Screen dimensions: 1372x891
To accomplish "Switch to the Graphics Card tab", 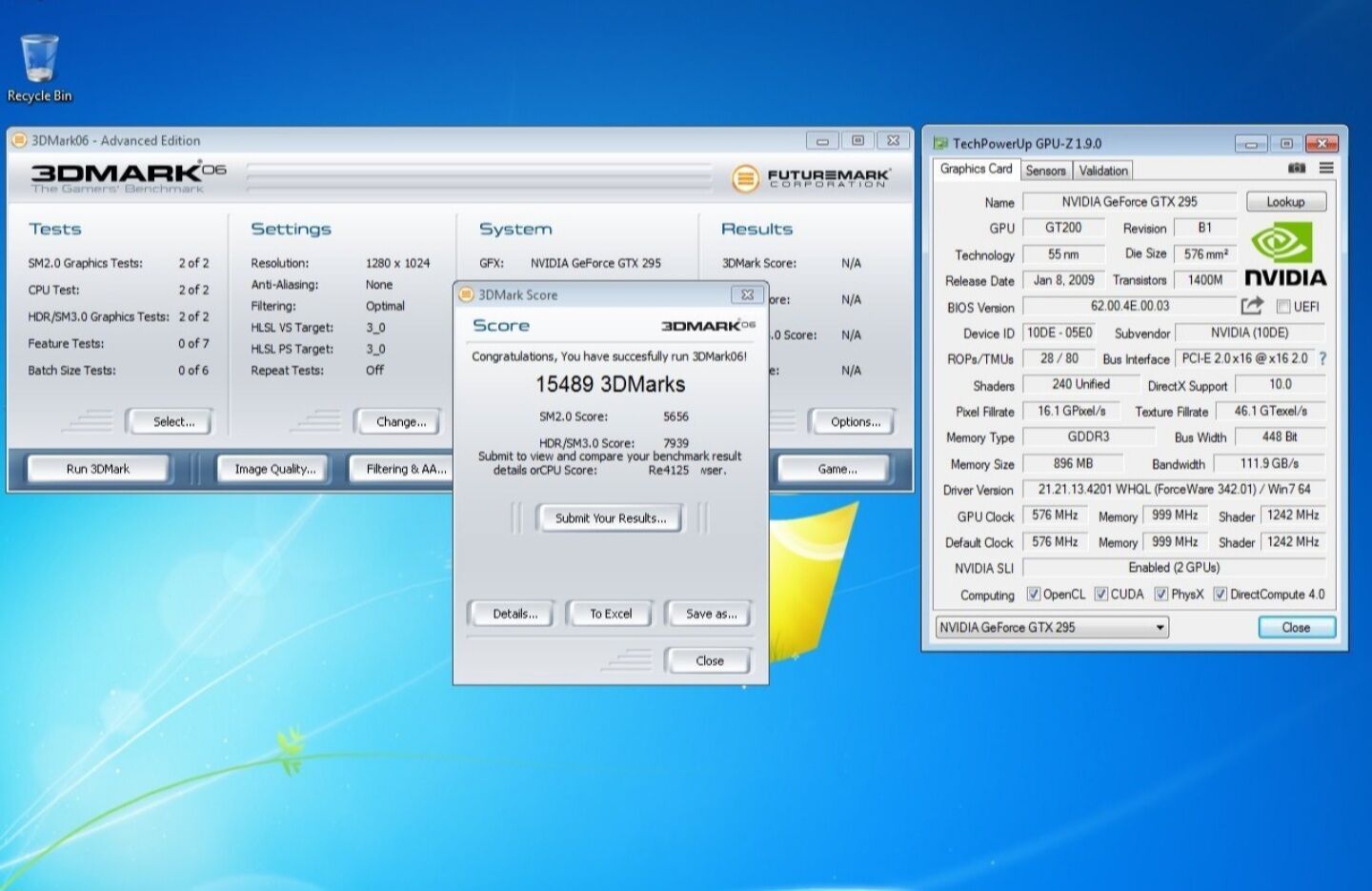I will 976,169.
